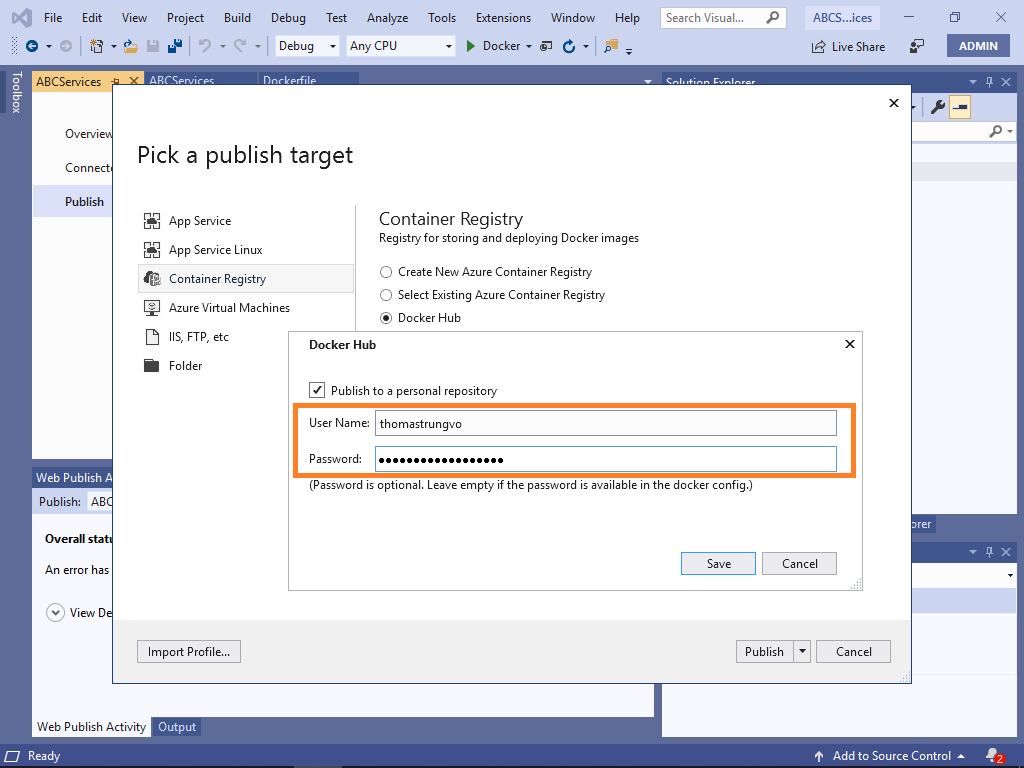Click the Search Visual Studio box
Screen dimensions: 1024x768
pyautogui.click(x=723, y=18)
